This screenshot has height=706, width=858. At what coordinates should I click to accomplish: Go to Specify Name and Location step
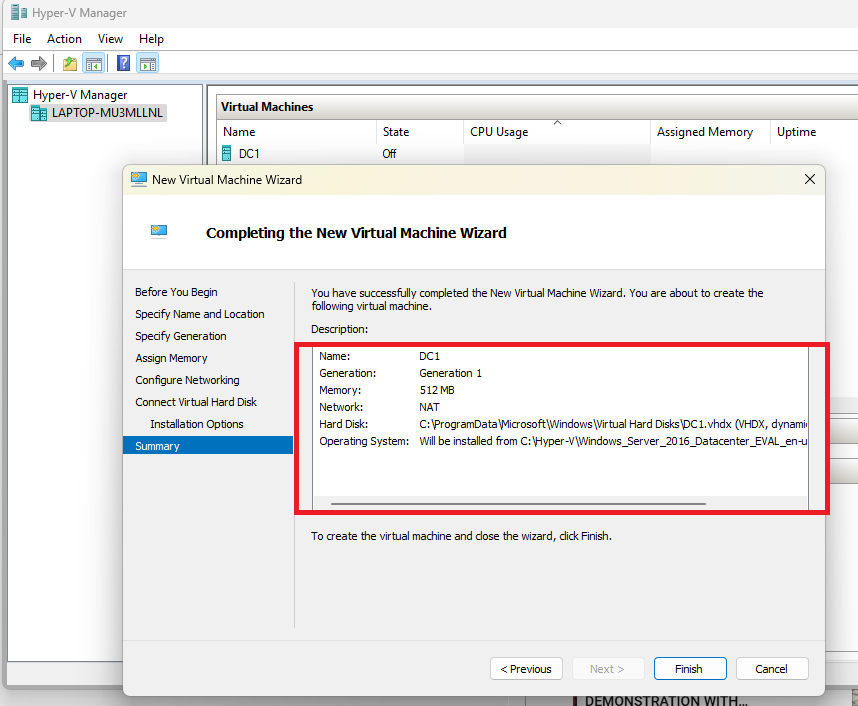[x=200, y=314]
